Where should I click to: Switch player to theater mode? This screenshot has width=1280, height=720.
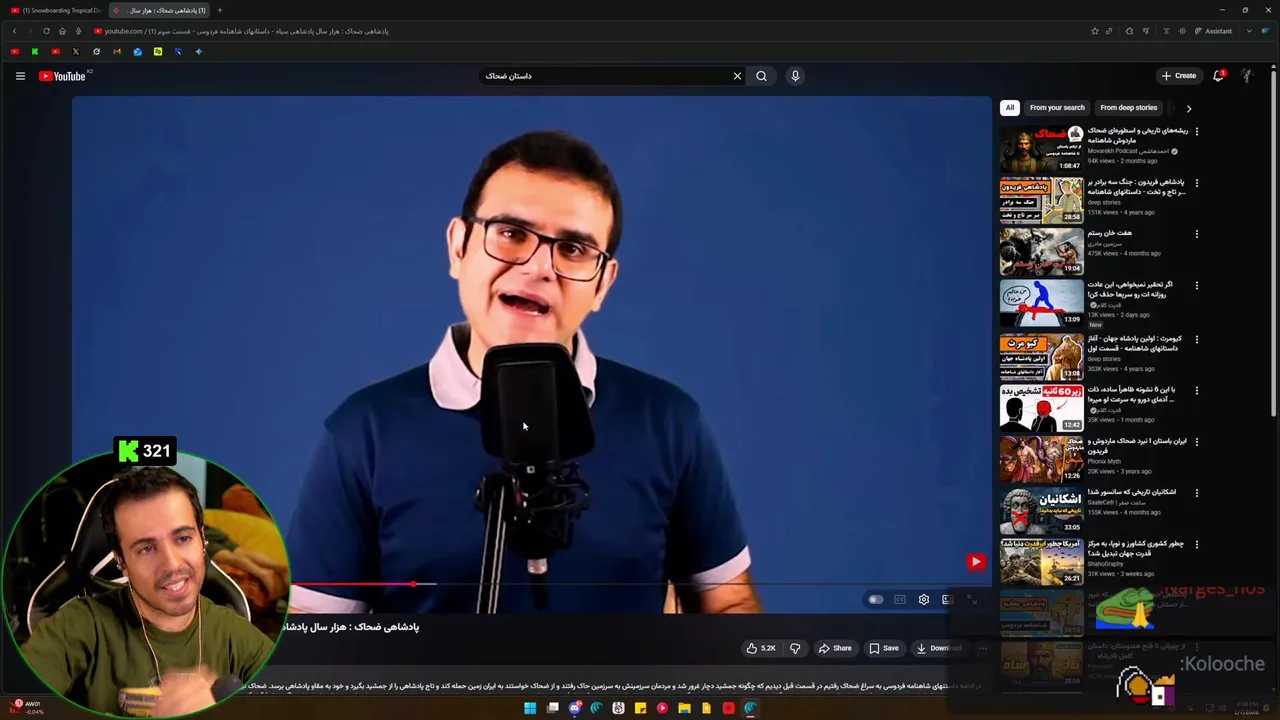point(948,600)
